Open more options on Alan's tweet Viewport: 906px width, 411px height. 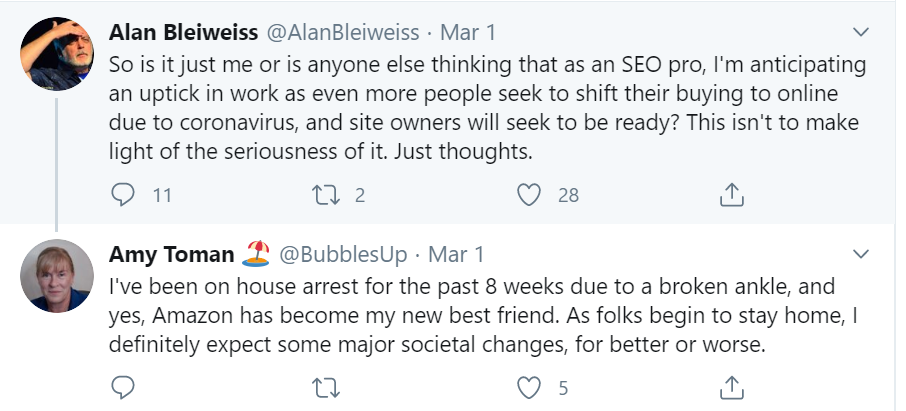860,33
